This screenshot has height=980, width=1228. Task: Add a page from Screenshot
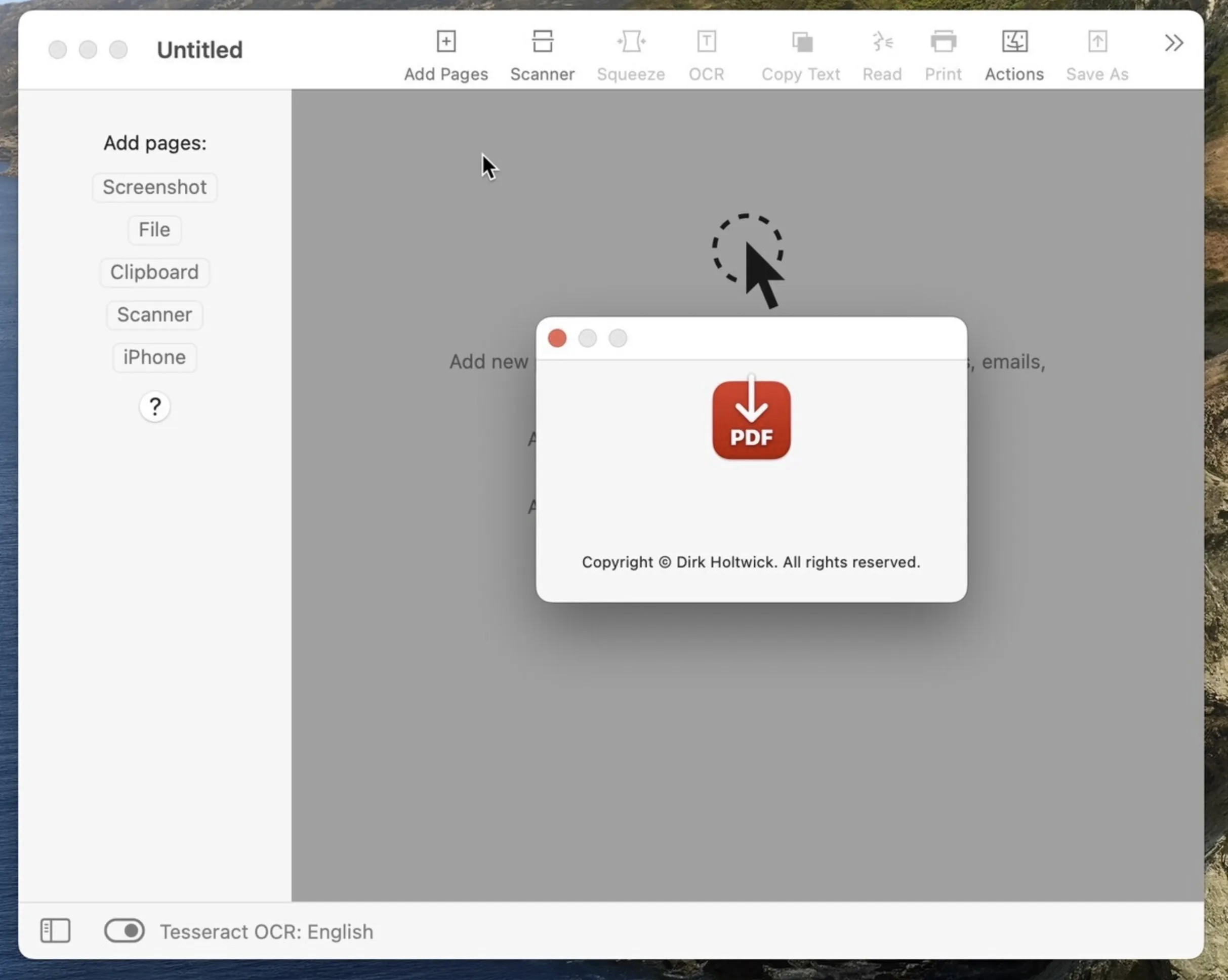154,187
